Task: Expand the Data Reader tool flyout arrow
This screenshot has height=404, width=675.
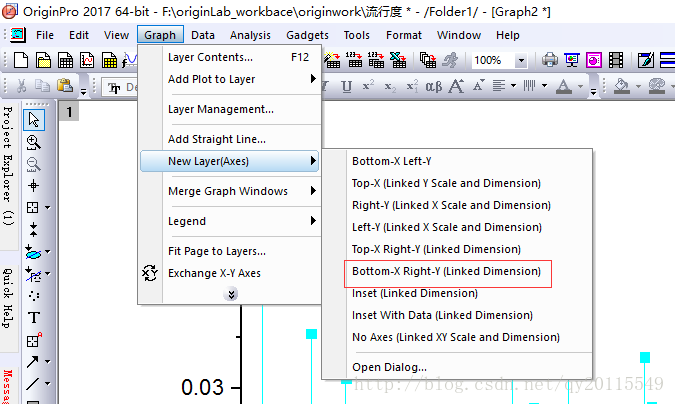Action: tap(48, 208)
